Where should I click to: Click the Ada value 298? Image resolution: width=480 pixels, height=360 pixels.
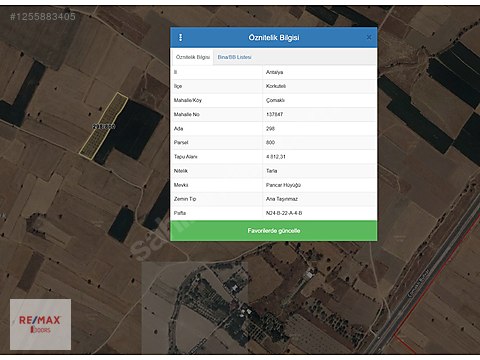coord(270,128)
